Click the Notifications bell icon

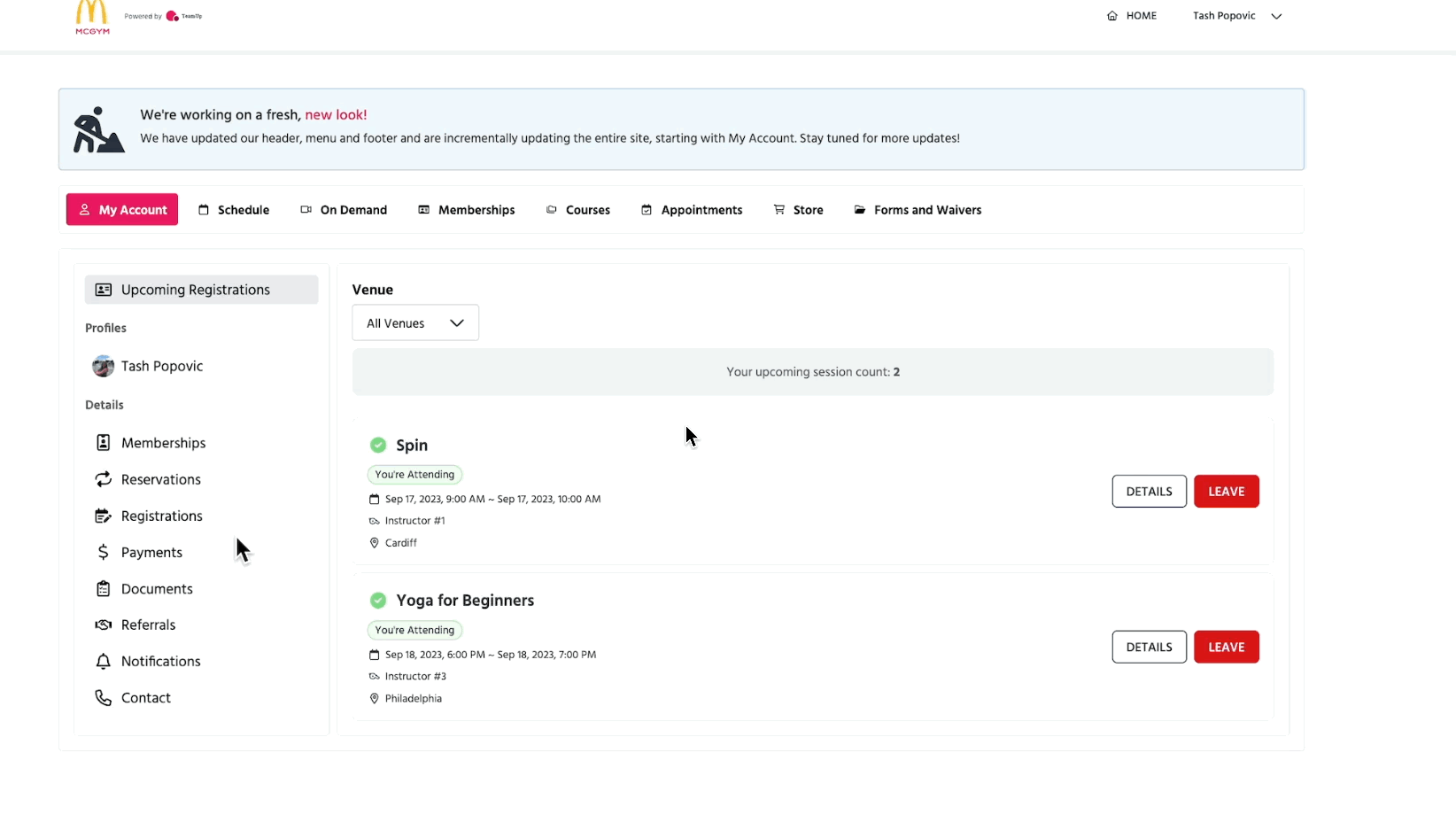[x=104, y=662]
